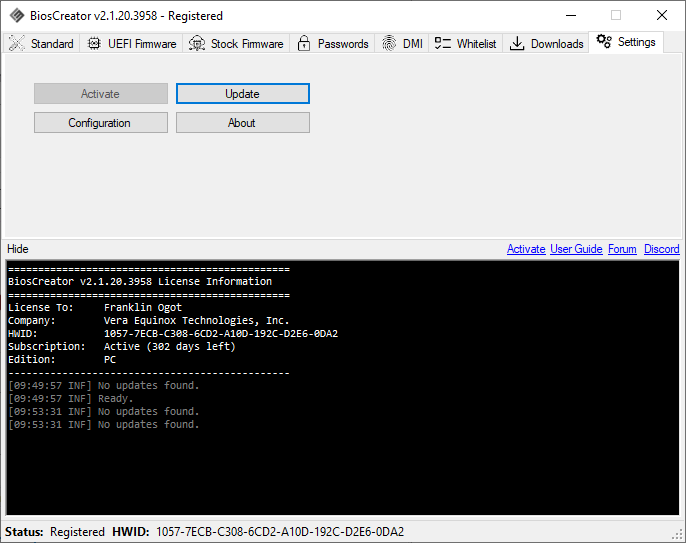The width and height of the screenshot is (686, 543).
Task: Click the Whitelist checklist icon
Action: pyautogui.click(x=442, y=43)
